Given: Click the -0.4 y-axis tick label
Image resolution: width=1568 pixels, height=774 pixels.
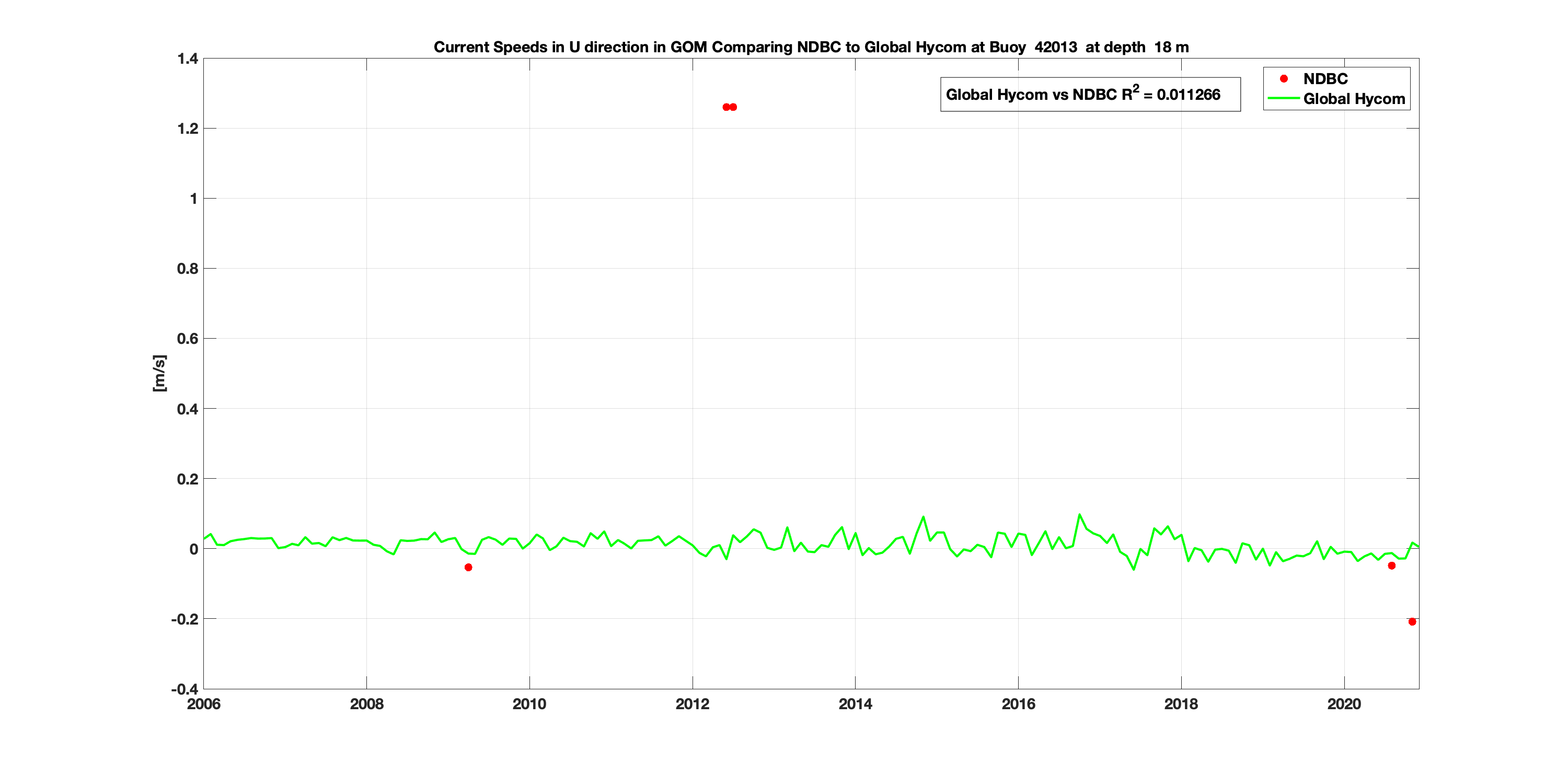Looking at the screenshot, I should pos(185,689).
